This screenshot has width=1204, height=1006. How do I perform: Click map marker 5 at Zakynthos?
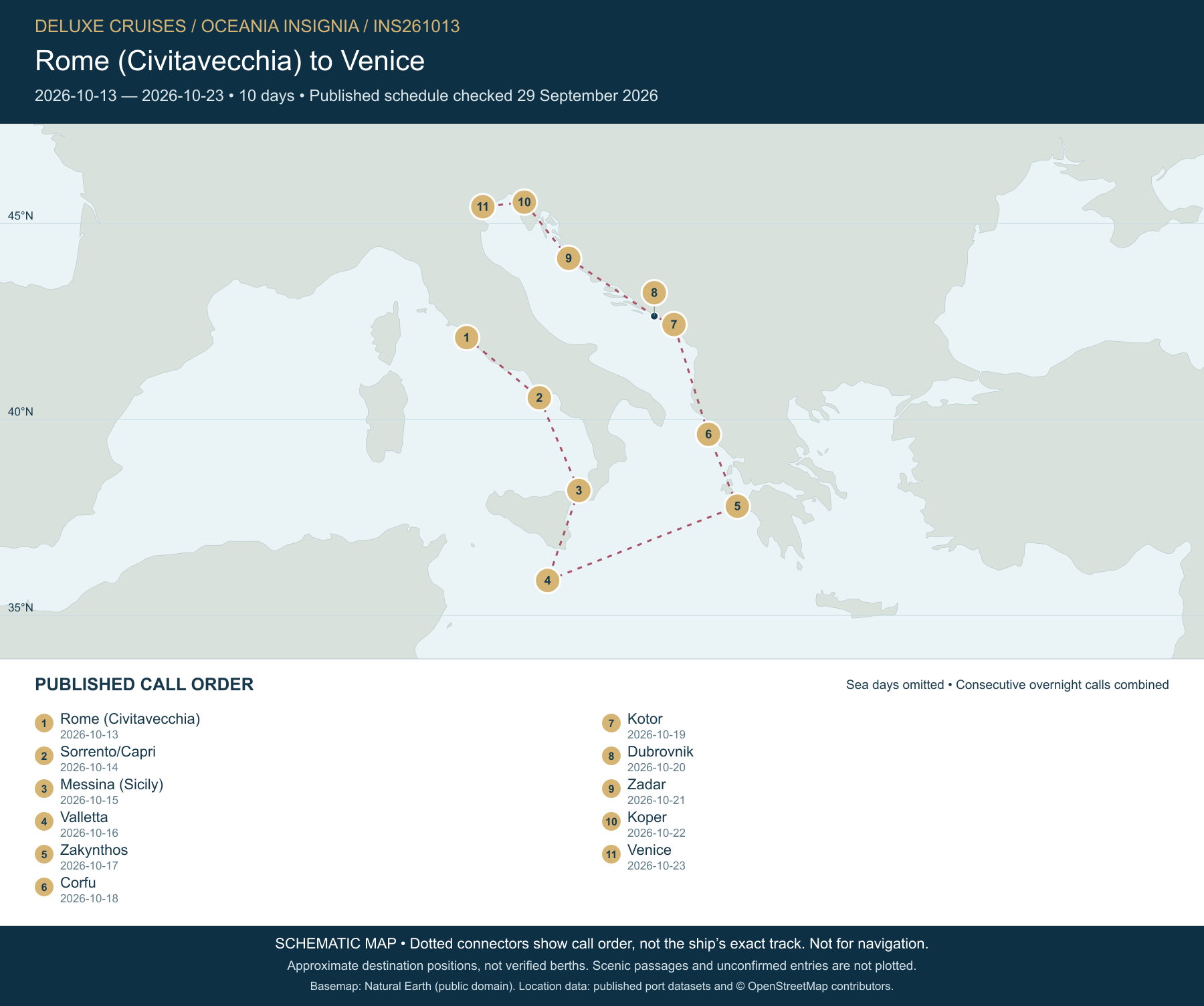(737, 506)
